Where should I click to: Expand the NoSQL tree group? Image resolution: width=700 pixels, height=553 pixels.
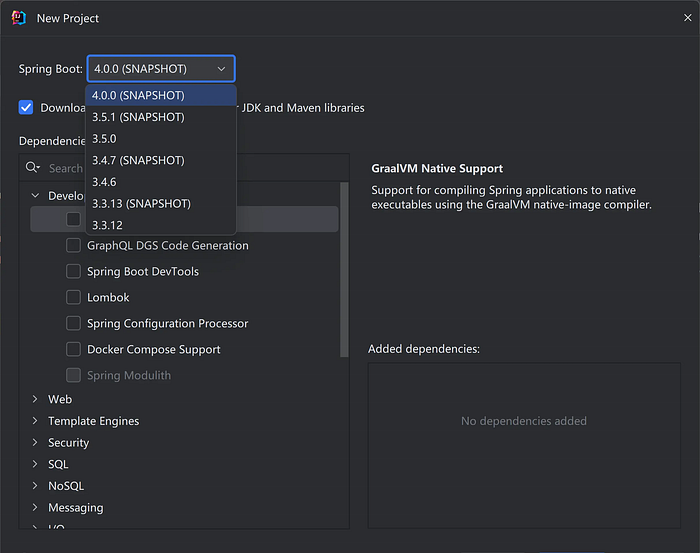(35, 486)
